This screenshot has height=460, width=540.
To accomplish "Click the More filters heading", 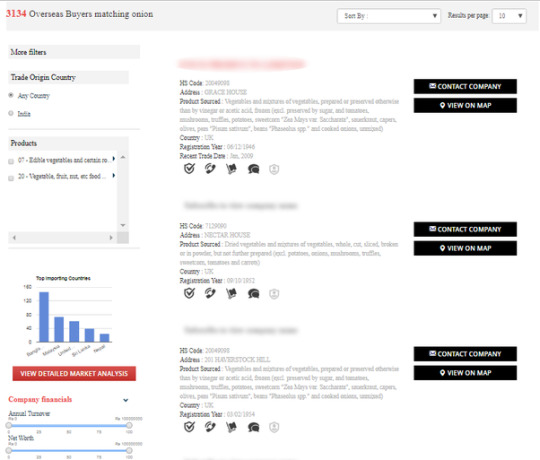I will point(28,52).
